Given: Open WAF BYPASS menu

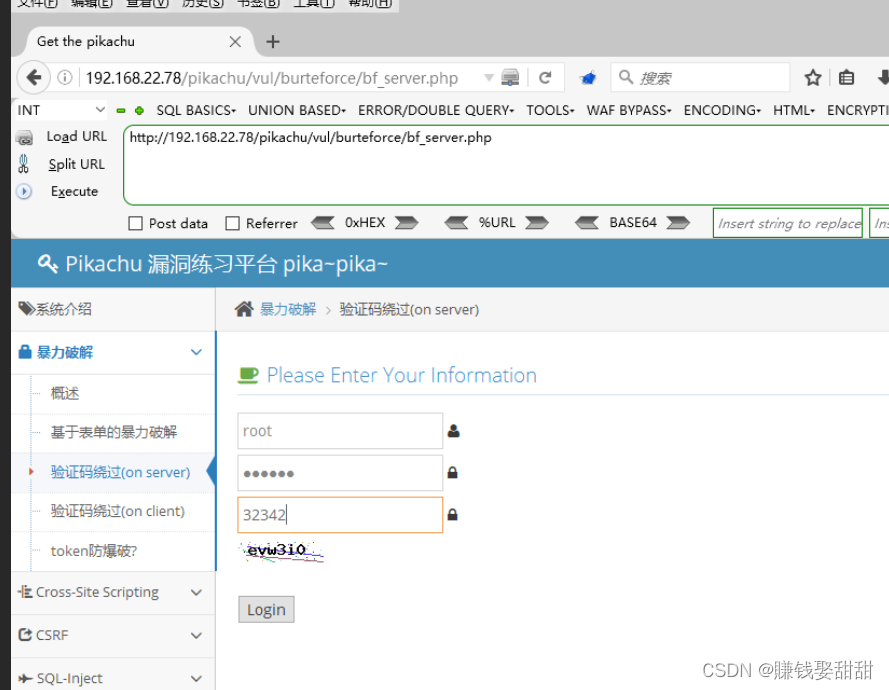Looking at the screenshot, I should click(629, 110).
